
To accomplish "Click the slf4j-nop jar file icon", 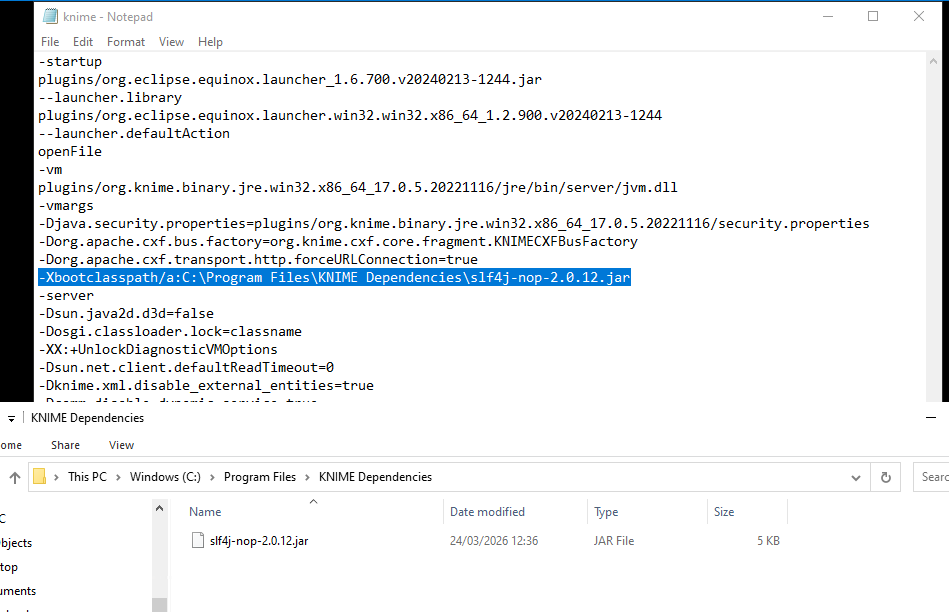I will click(x=198, y=541).
